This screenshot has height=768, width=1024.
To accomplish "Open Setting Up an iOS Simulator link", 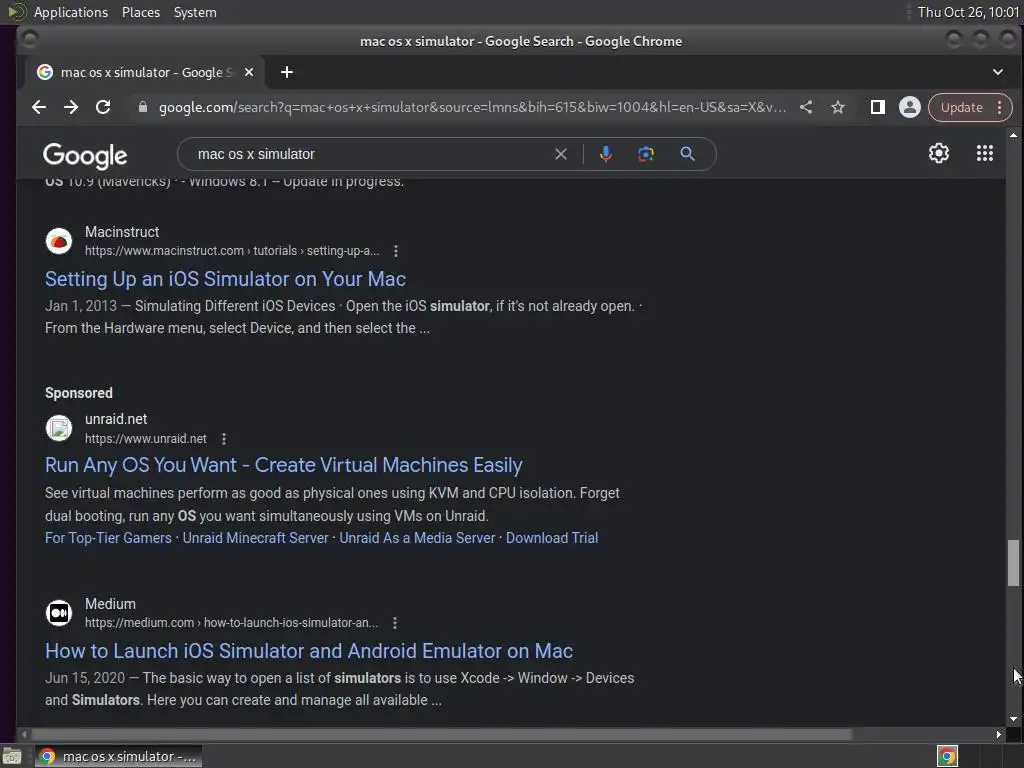I will tap(225, 279).
